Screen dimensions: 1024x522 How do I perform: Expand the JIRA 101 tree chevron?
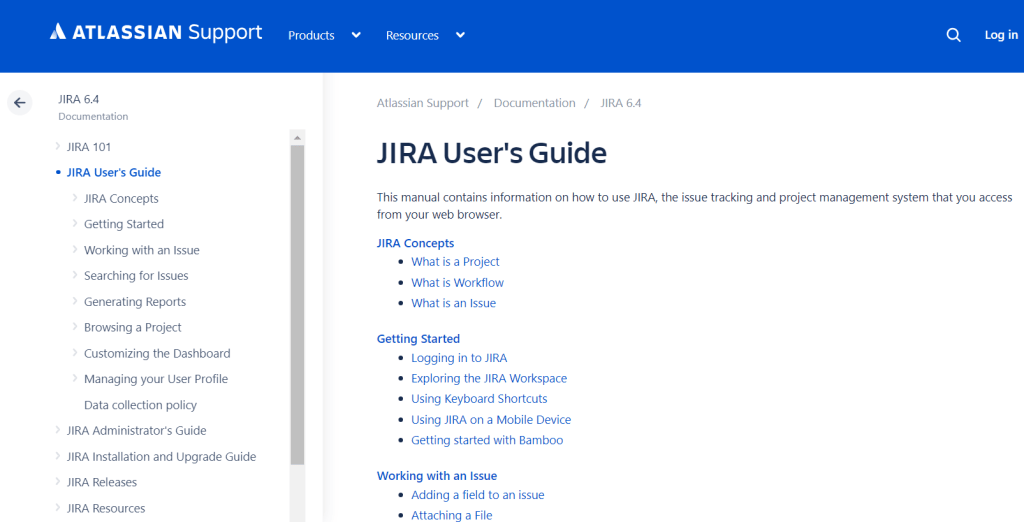58,146
